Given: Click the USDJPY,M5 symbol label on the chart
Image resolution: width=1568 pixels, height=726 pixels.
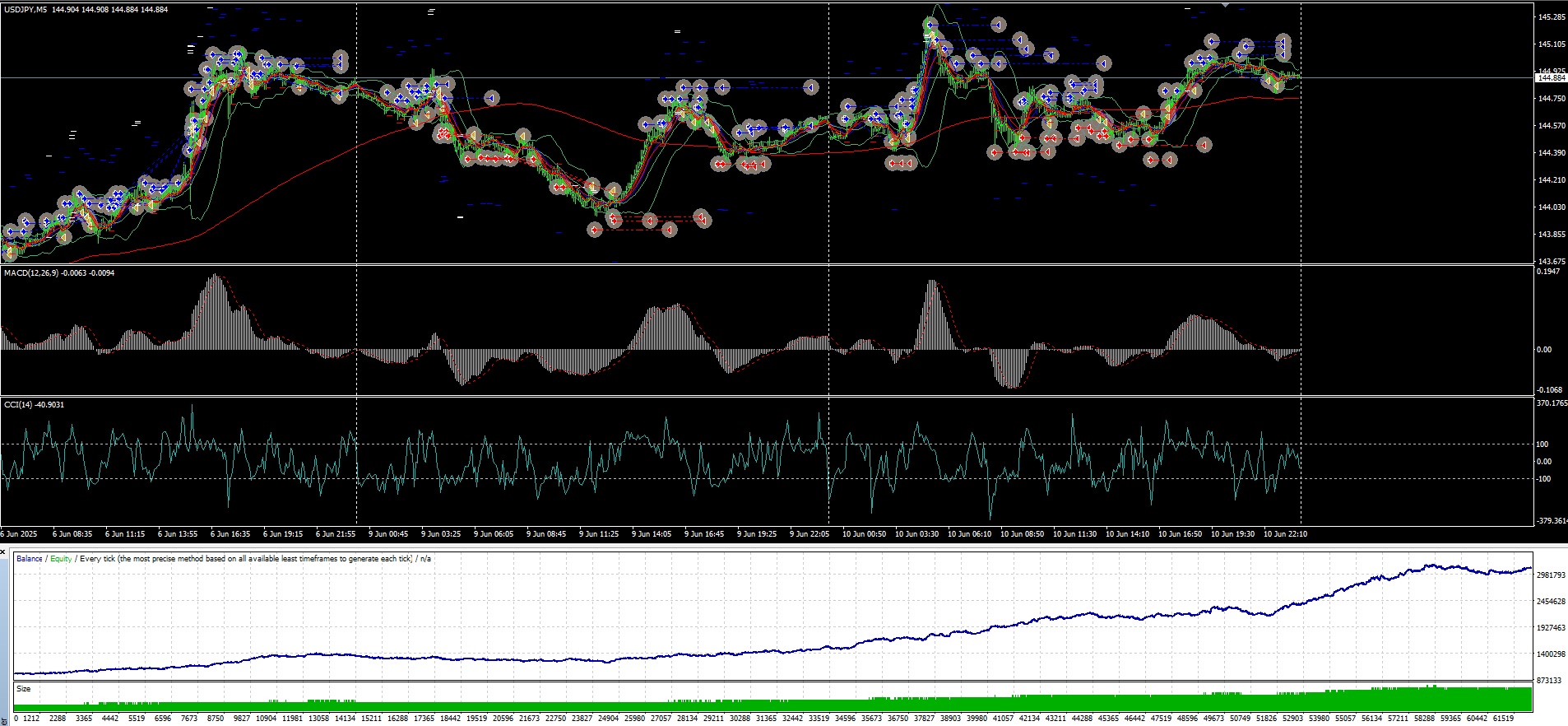Looking at the screenshot, I should point(26,10).
